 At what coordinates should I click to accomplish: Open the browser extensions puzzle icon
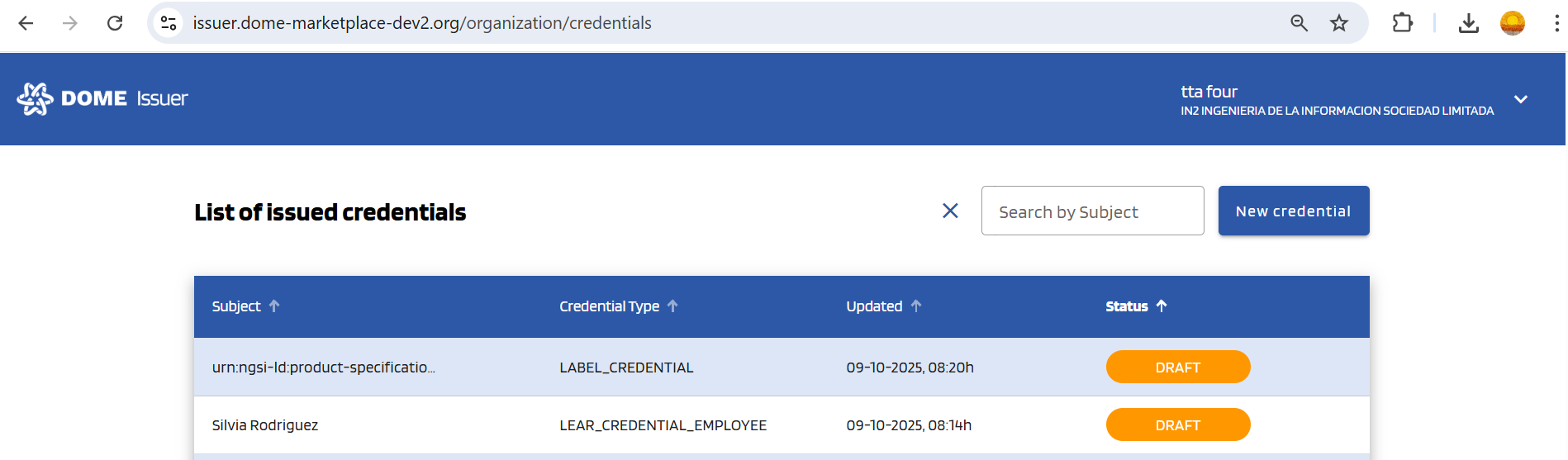(x=1402, y=23)
